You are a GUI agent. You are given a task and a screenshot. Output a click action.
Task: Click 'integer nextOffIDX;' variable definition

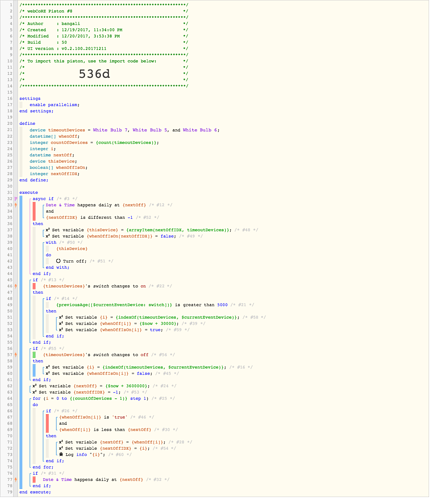pos(55,175)
